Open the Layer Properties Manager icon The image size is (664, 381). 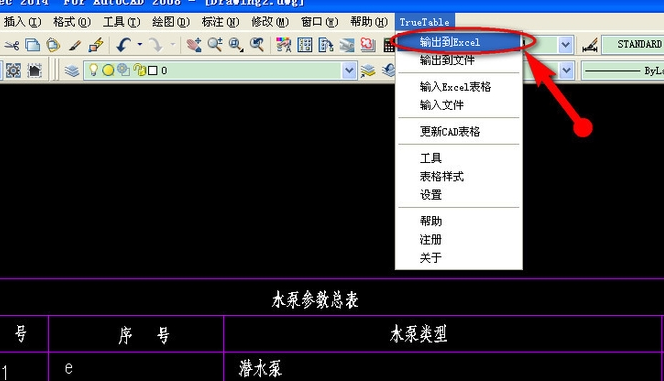click(72, 71)
